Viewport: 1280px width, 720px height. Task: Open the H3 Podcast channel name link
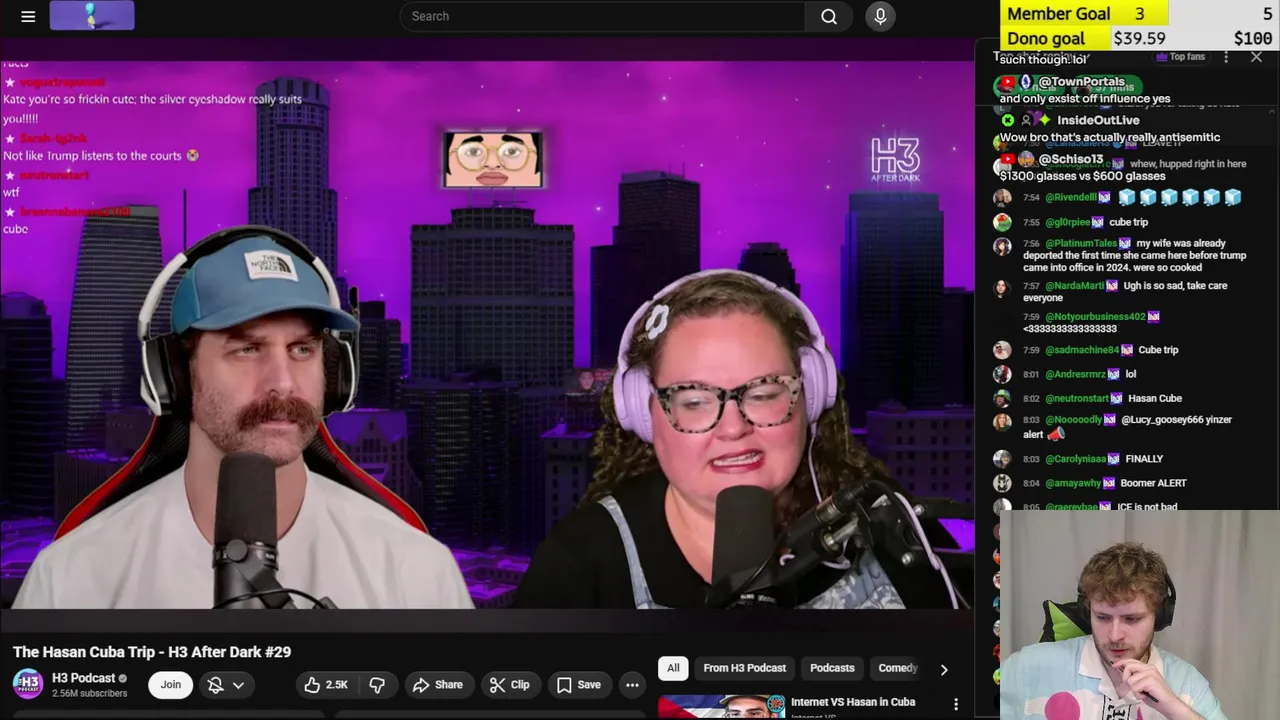[84, 678]
